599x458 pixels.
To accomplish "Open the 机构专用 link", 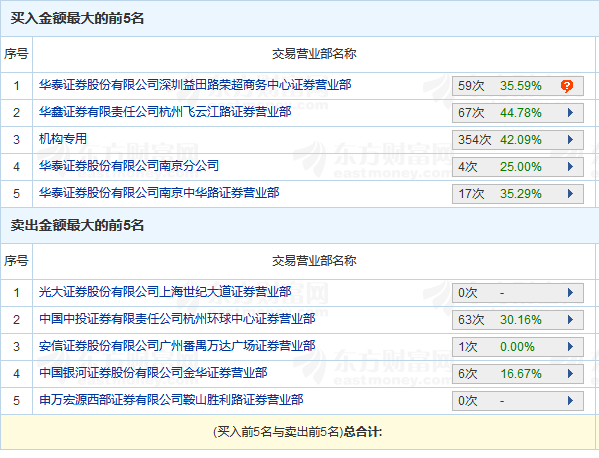I will coord(63,139).
